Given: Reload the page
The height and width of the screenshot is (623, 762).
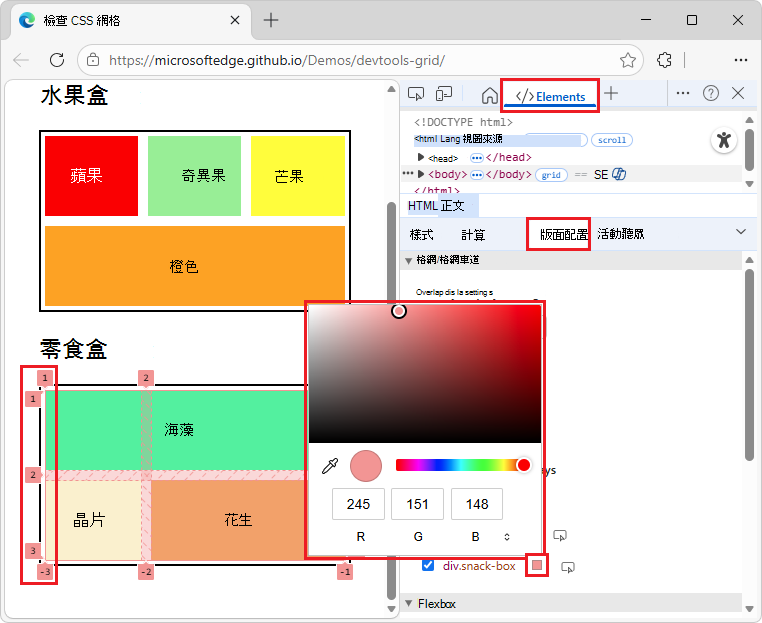Looking at the screenshot, I should click(x=57, y=60).
